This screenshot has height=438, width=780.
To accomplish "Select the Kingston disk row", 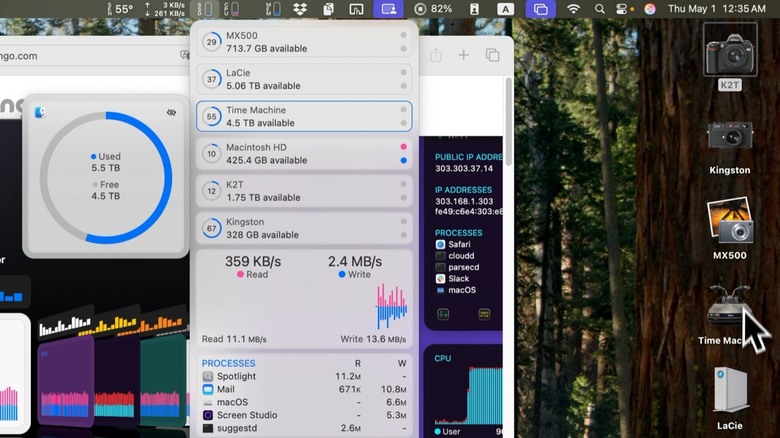I will click(304, 228).
